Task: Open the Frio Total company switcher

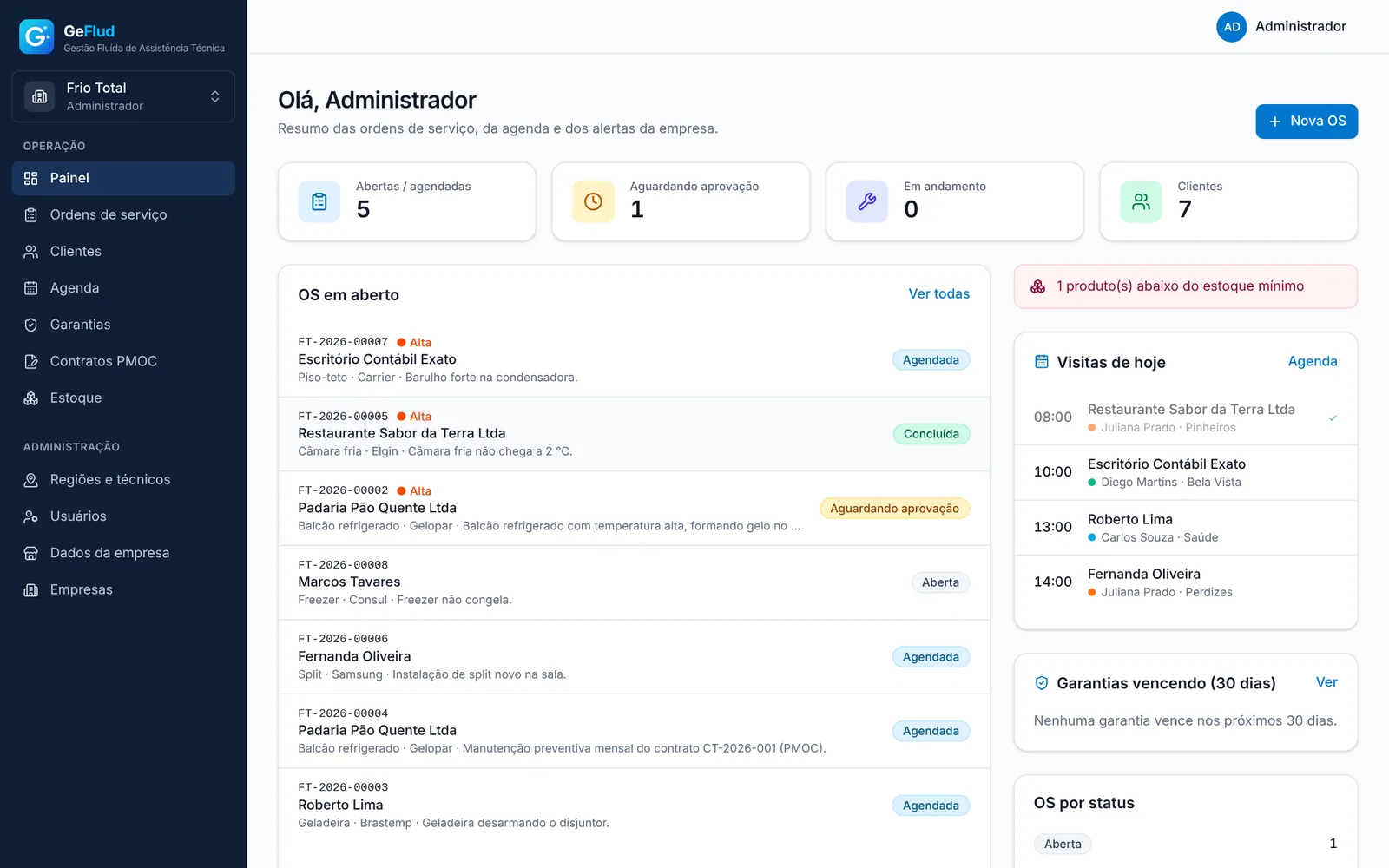Action: point(123,96)
